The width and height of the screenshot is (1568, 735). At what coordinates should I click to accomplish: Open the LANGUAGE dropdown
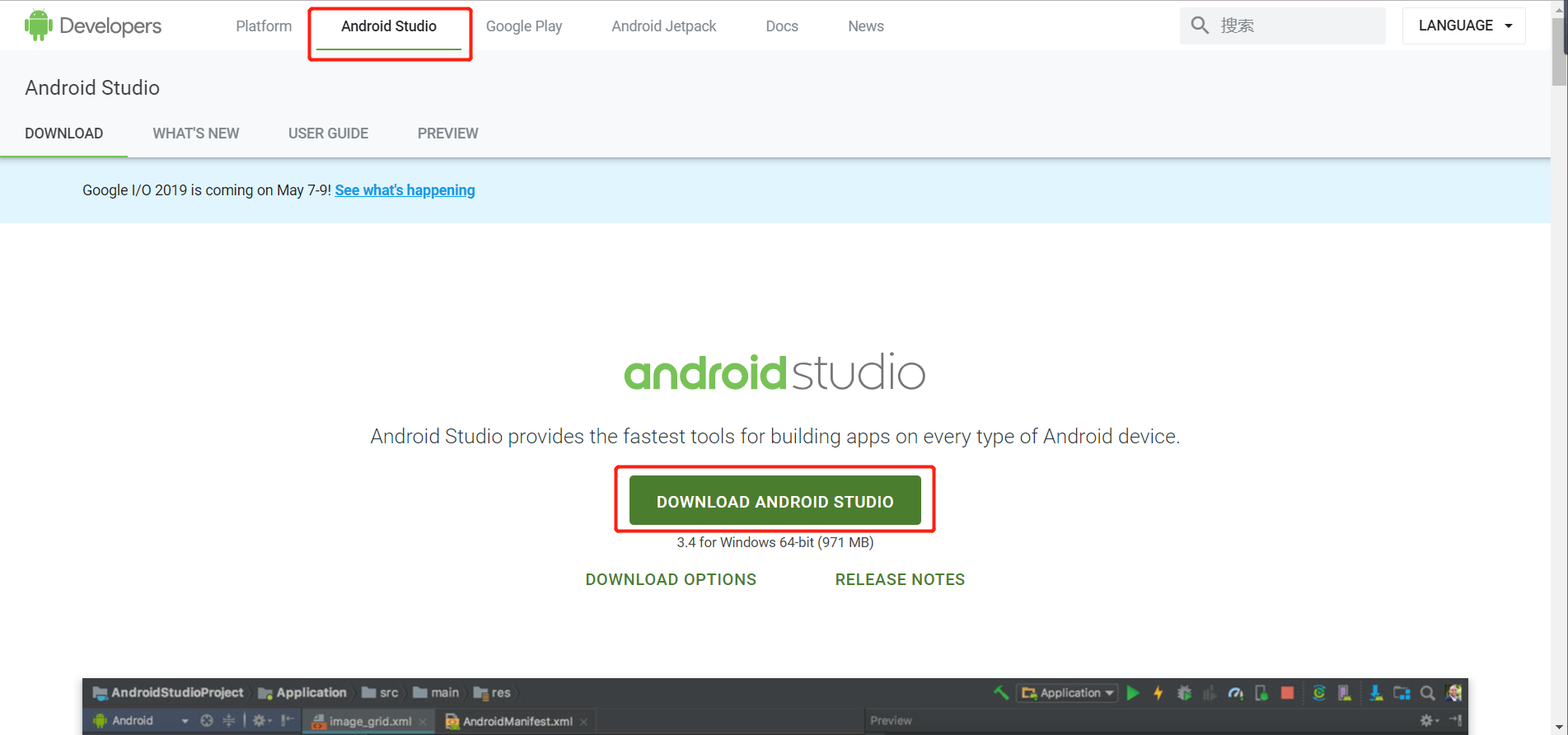pyautogui.click(x=1464, y=26)
